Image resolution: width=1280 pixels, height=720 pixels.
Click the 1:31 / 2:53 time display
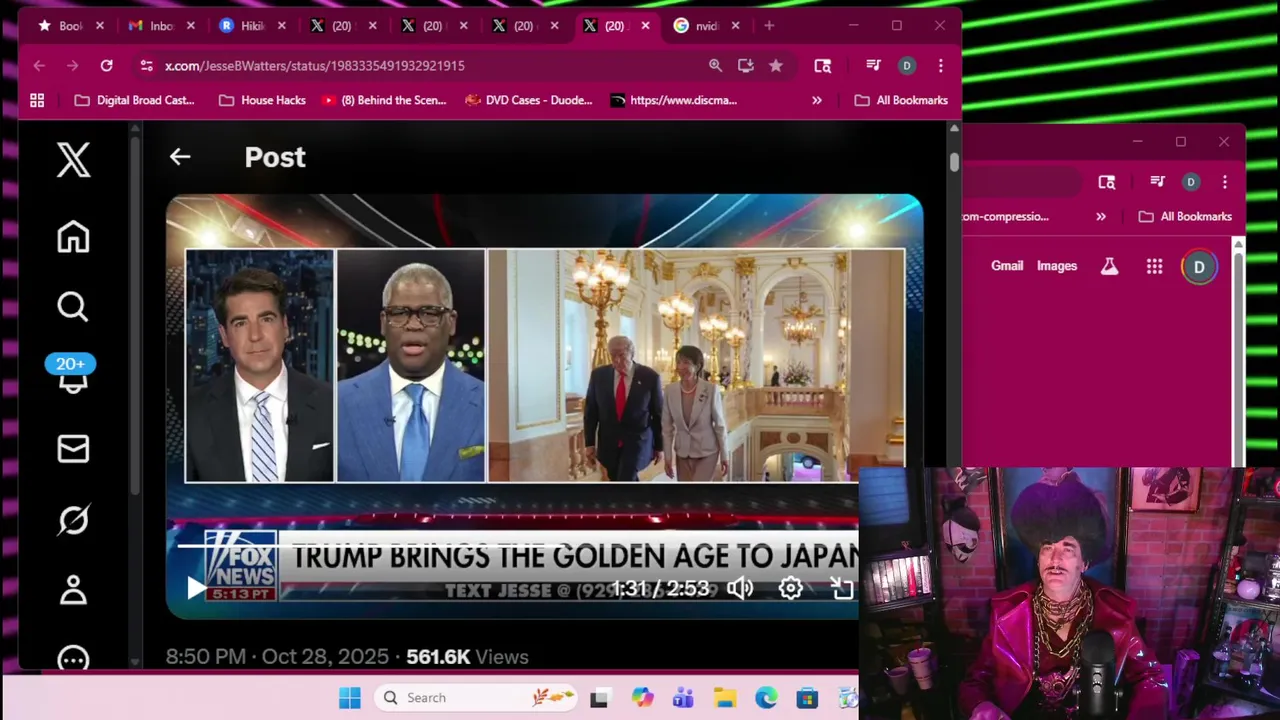(660, 589)
